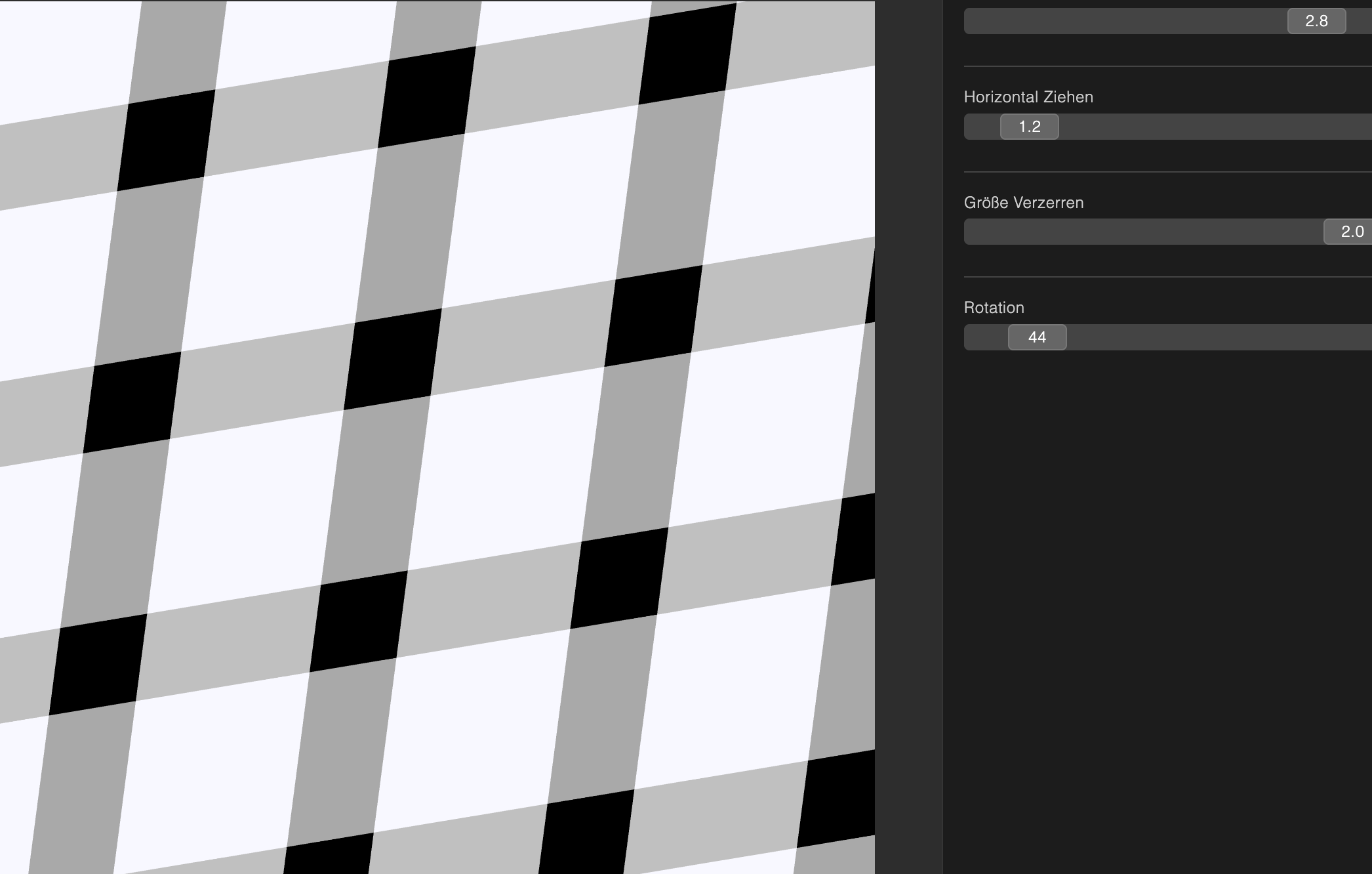Click the Größe Verzerren handle showing 2.0
This screenshot has width=1372, height=874.
coord(1348,232)
